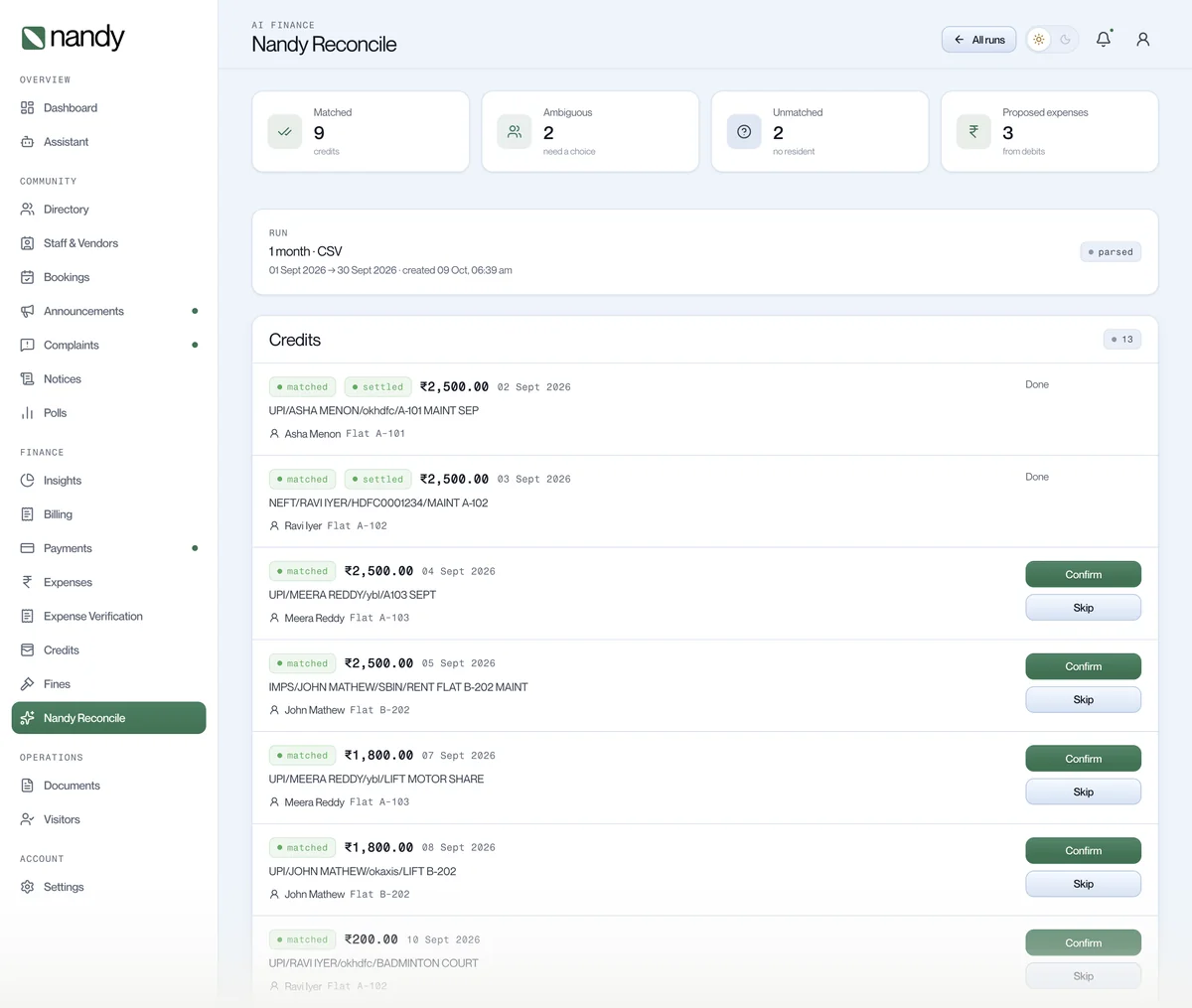Click Ravi Iyer Flat A-102 resident

coord(328,526)
